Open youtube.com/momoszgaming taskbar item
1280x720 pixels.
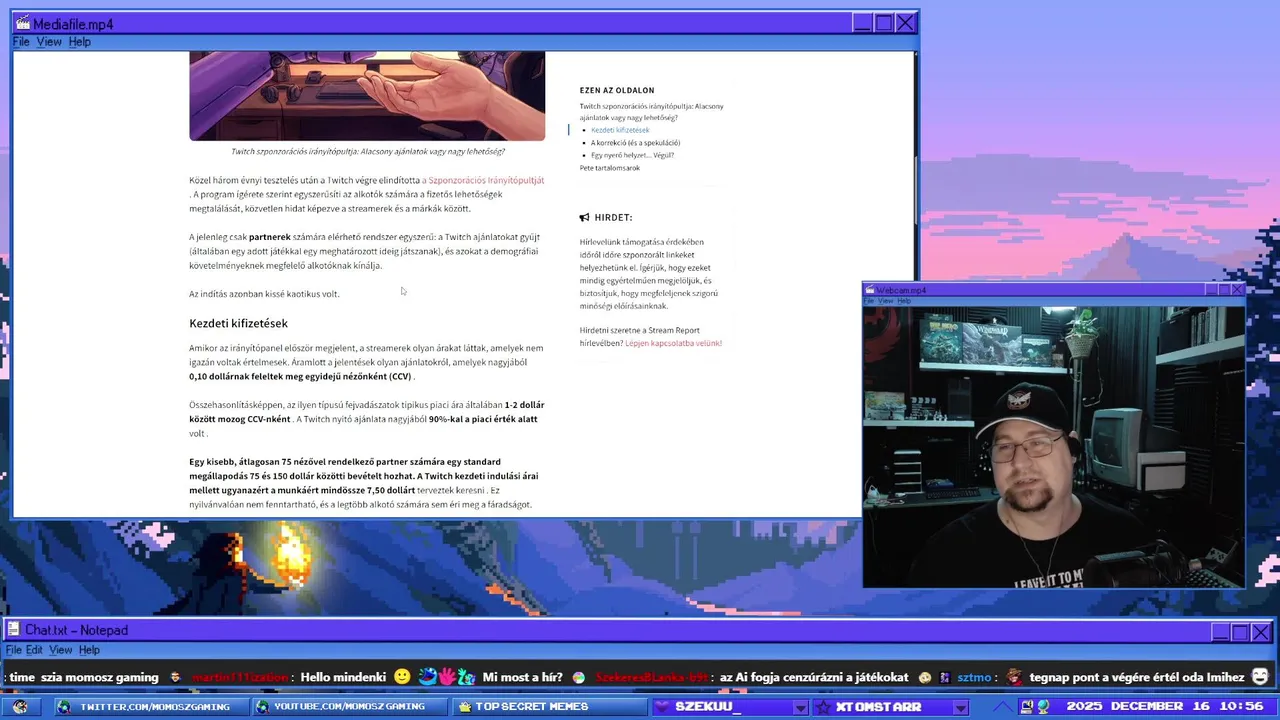348,707
